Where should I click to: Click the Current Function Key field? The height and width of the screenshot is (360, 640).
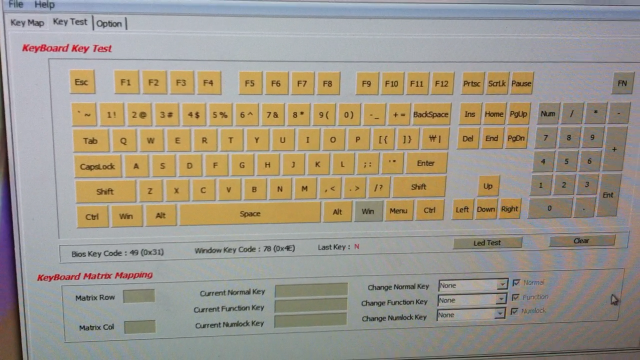(311, 306)
